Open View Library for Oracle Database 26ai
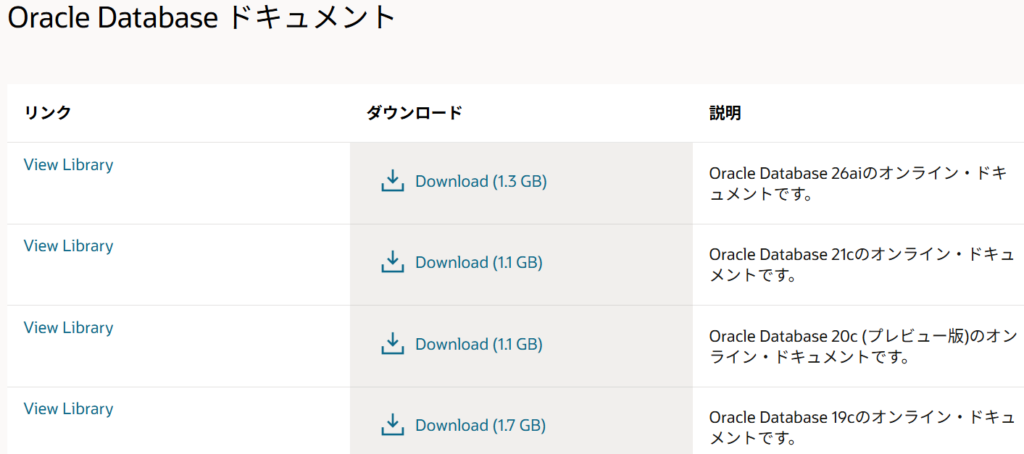Screen dimensions: 1024x454 coord(68,165)
